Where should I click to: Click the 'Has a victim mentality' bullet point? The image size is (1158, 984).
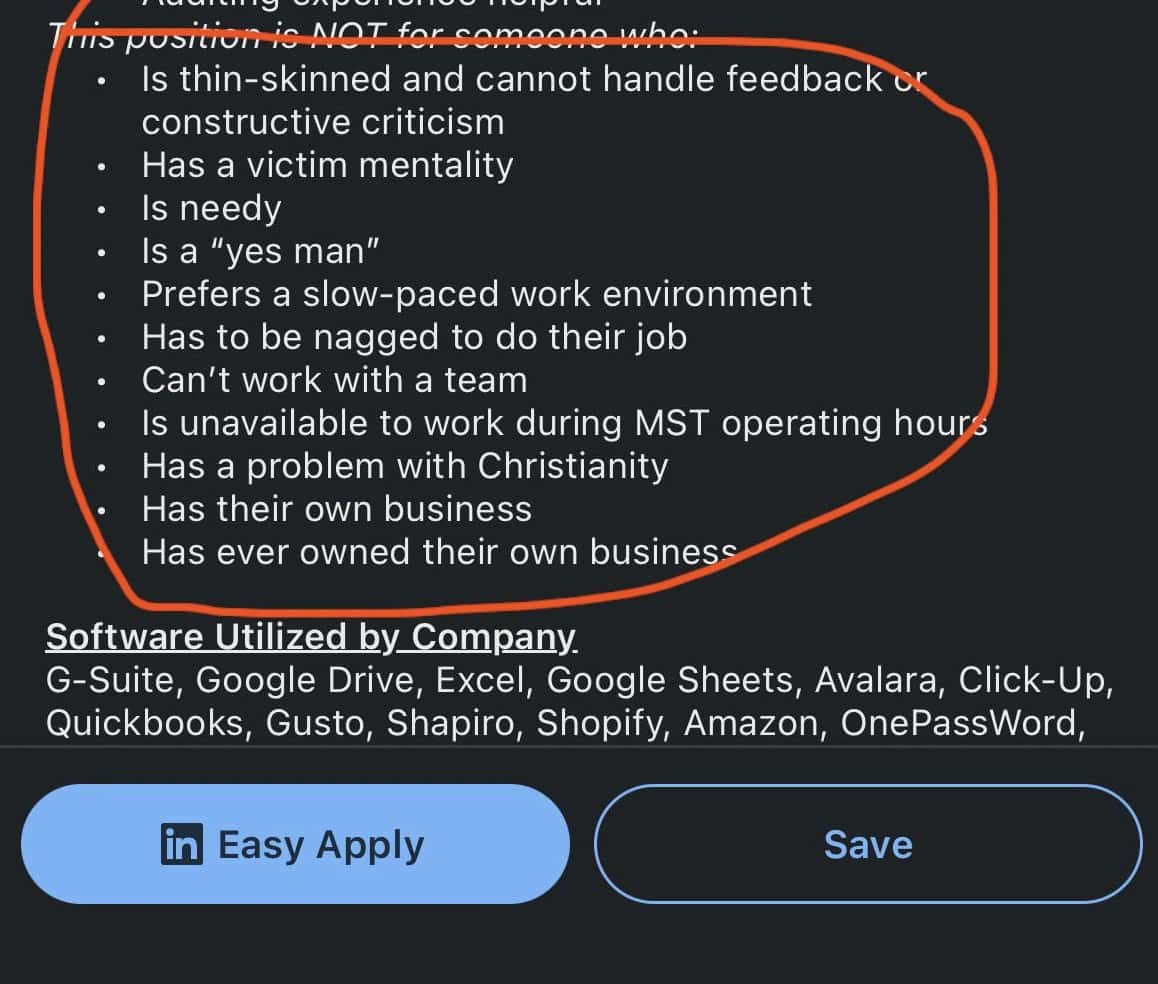[328, 165]
